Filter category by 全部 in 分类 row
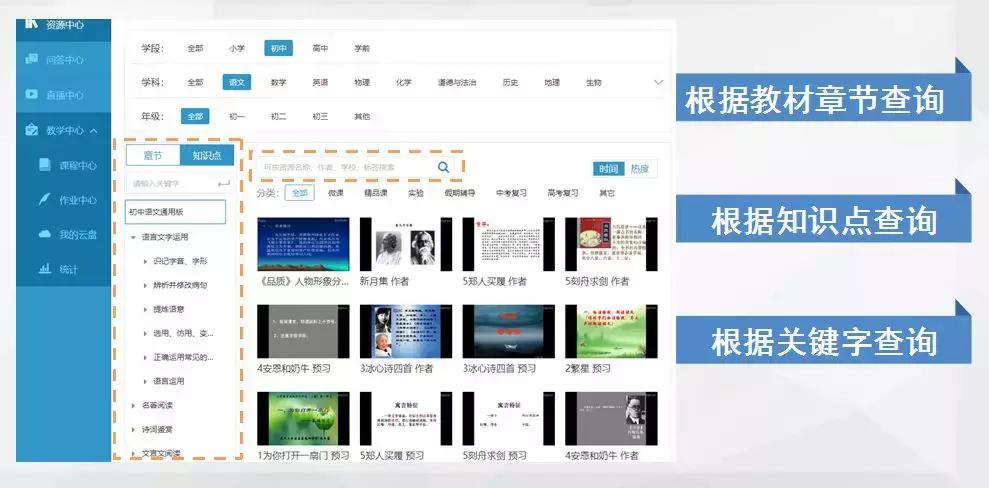The width and height of the screenshot is (989, 488). click(299, 193)
